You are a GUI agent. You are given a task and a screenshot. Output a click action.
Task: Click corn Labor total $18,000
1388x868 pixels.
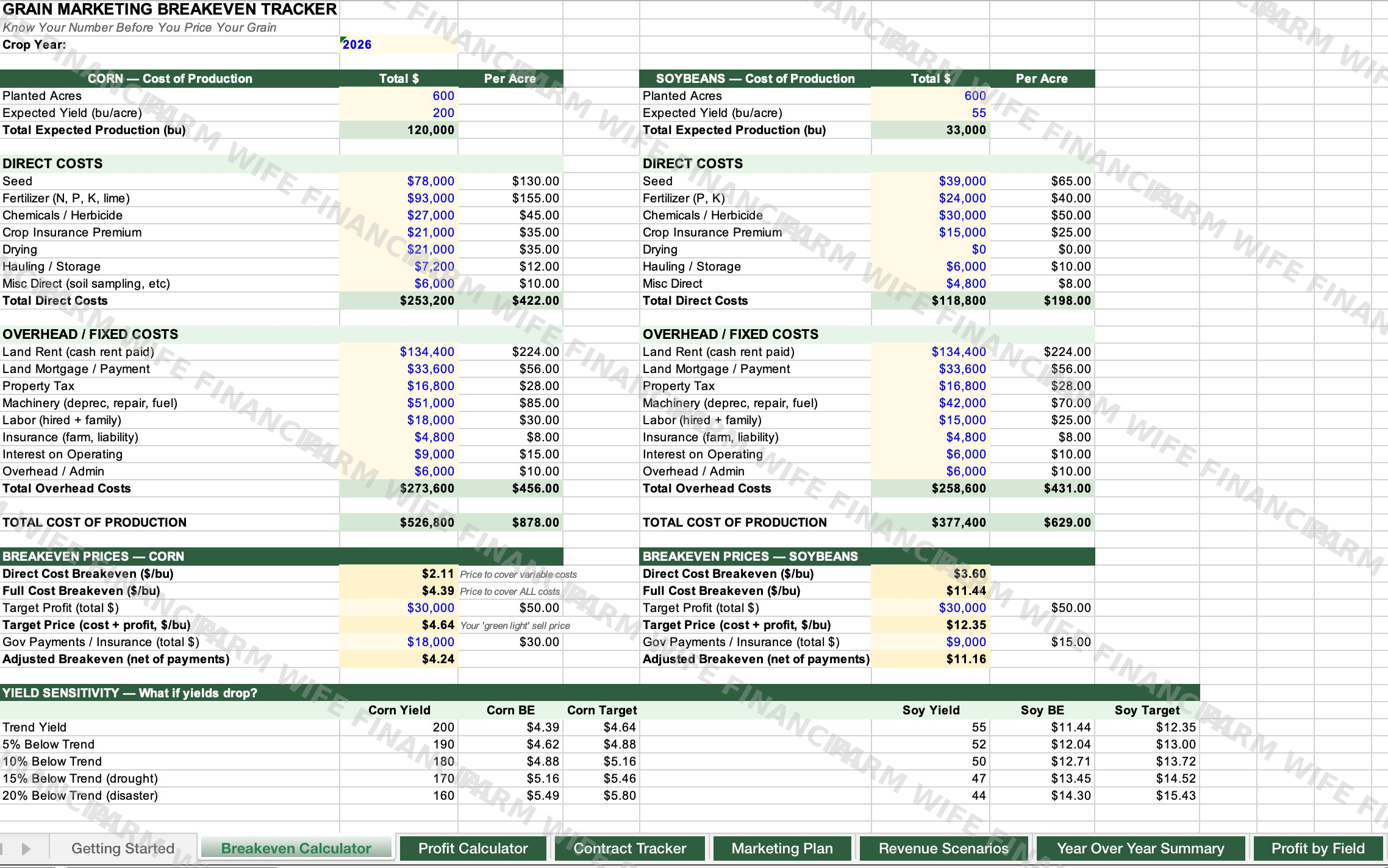pyautogui.click(x=398, y=420)
